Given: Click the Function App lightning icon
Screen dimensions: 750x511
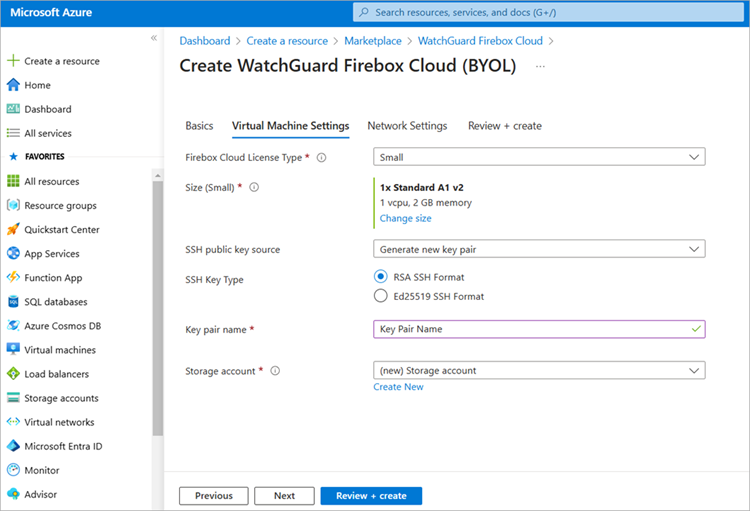Looking at the screenshot, I should coord(13,277).
